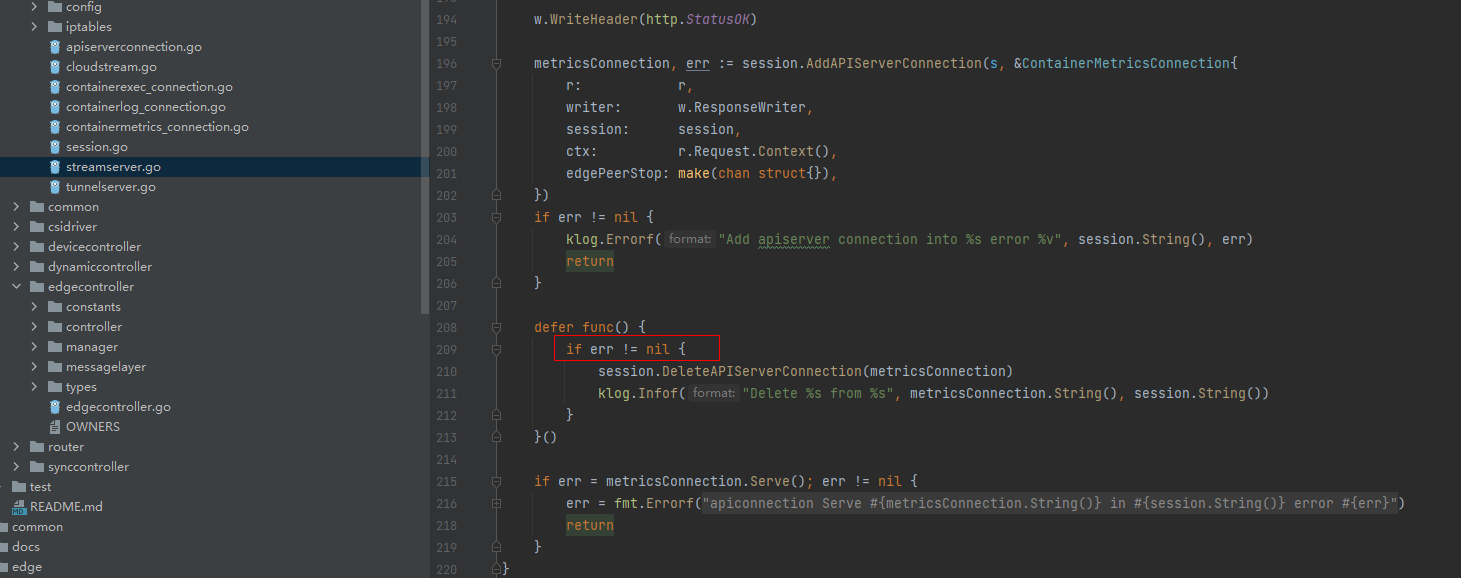The image size is (1461, 578).
Task: Expand the router folder
Action: coord(14,446)
